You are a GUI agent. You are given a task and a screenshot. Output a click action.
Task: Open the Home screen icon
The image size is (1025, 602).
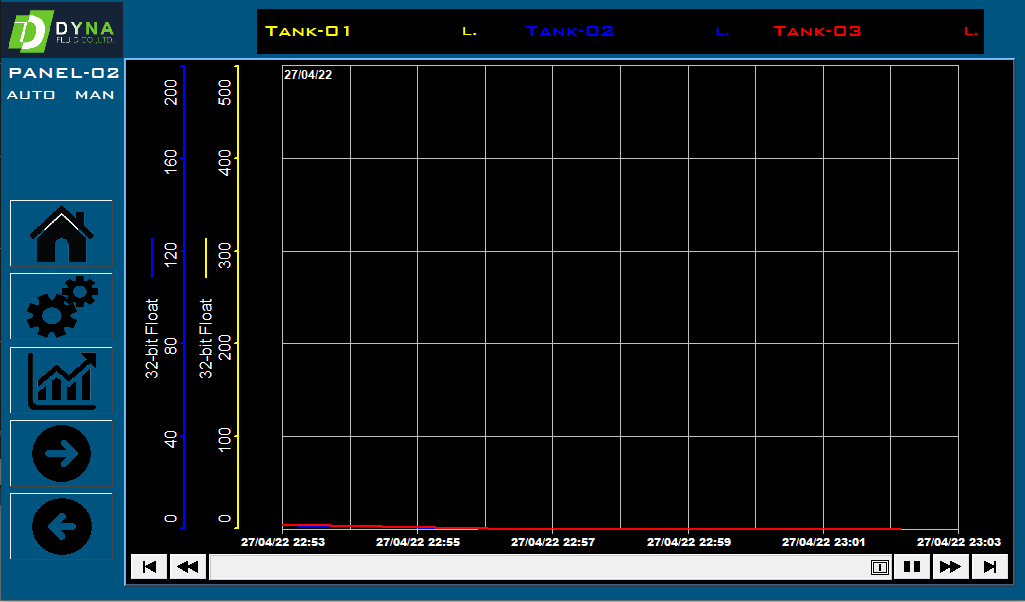coord(61,234)
